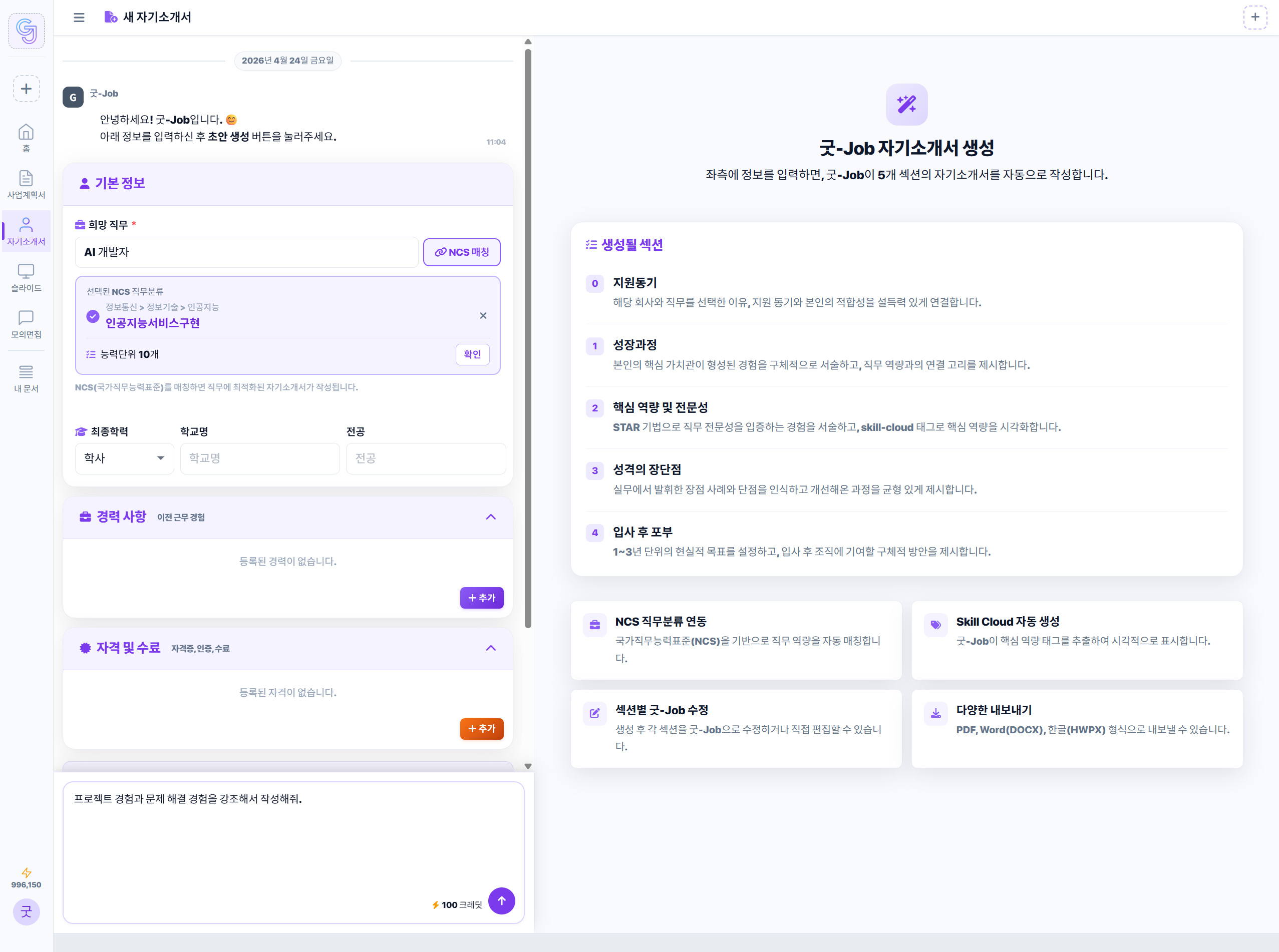Click the hamburger menu icon
This screenshot has width=1279, height=952.
pos(79,18)
